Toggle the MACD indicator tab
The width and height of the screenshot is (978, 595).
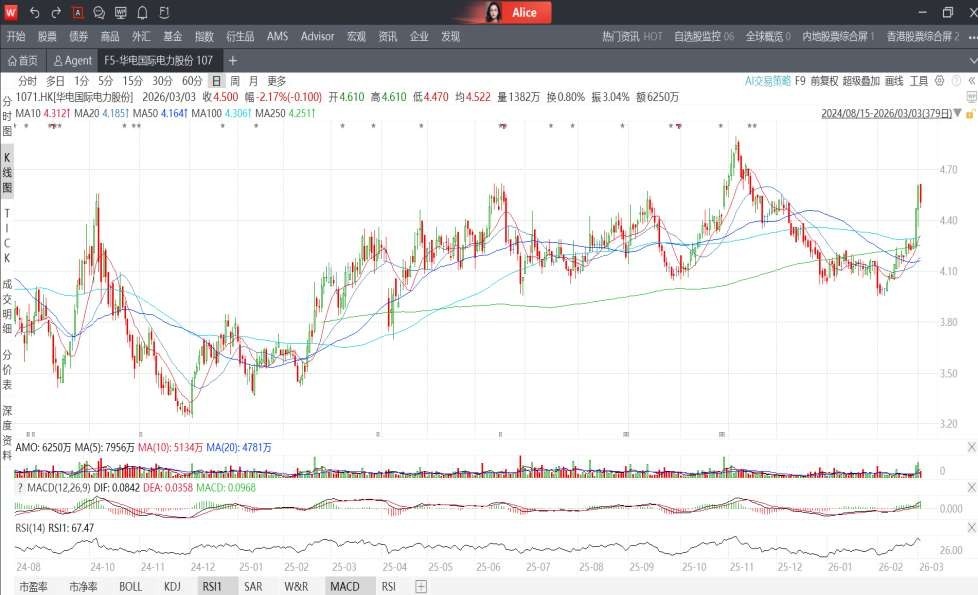pyautogui.click(x=344, y=587)
